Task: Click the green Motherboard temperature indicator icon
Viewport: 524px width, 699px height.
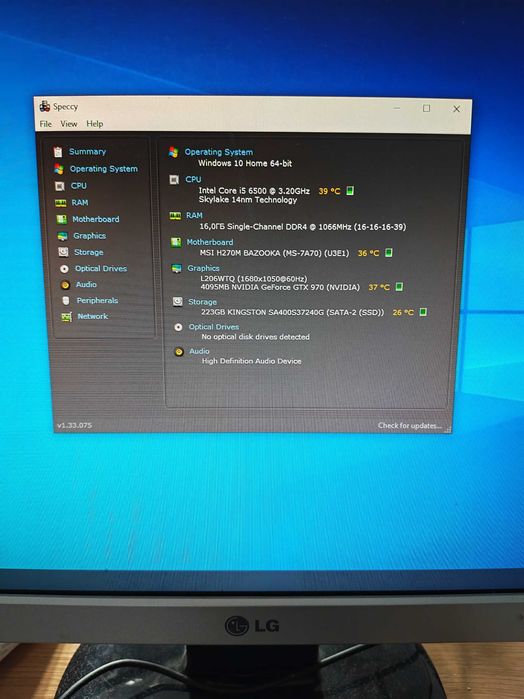Action: pos(389,253)
